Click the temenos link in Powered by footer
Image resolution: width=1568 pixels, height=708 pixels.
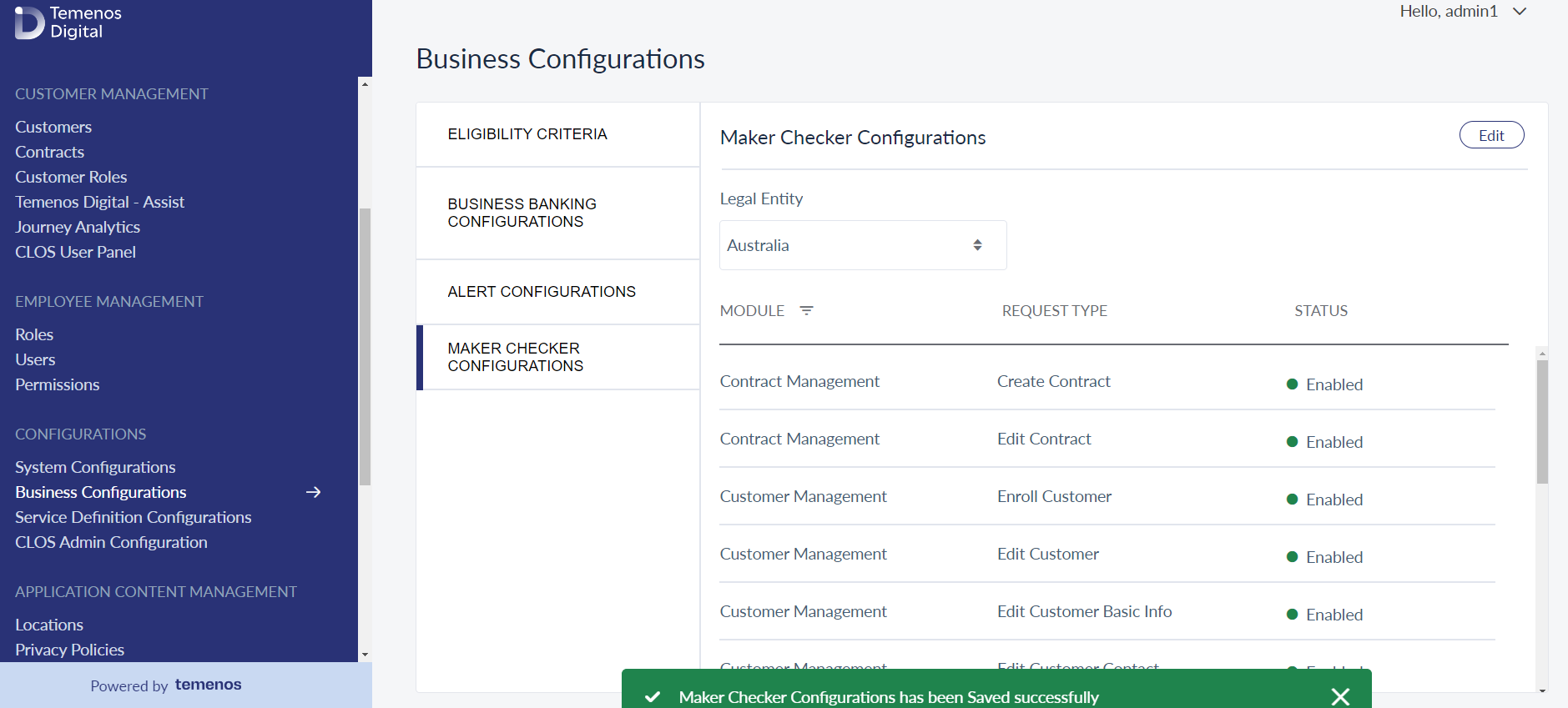[208, 685]
